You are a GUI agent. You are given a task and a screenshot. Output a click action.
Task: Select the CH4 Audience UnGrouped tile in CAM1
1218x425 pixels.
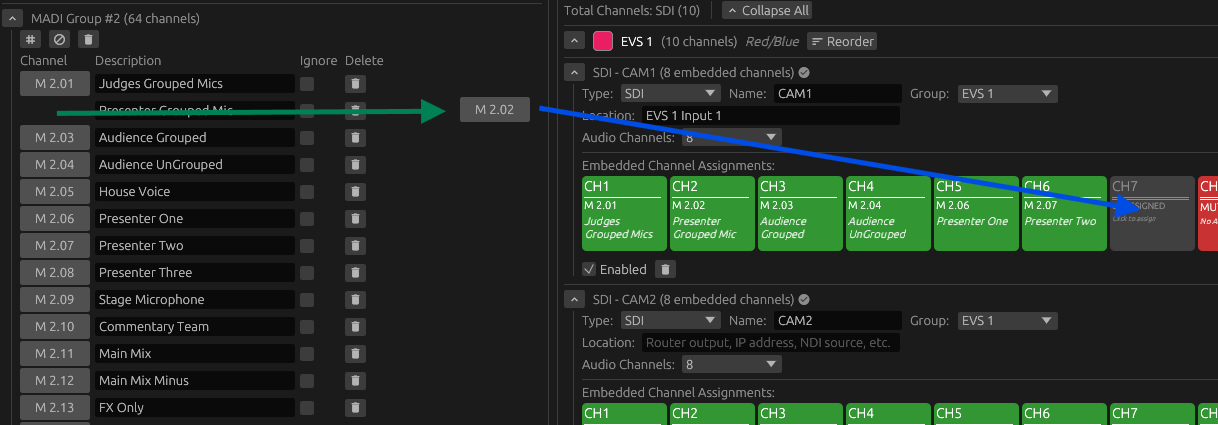pyautogui.click(x=888, y=214)
